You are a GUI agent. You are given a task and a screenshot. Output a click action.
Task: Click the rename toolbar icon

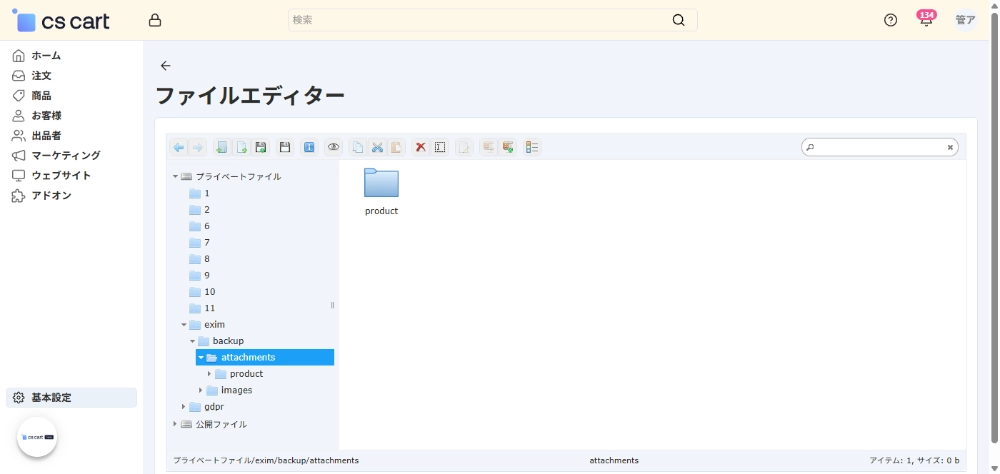click(440, 147)
